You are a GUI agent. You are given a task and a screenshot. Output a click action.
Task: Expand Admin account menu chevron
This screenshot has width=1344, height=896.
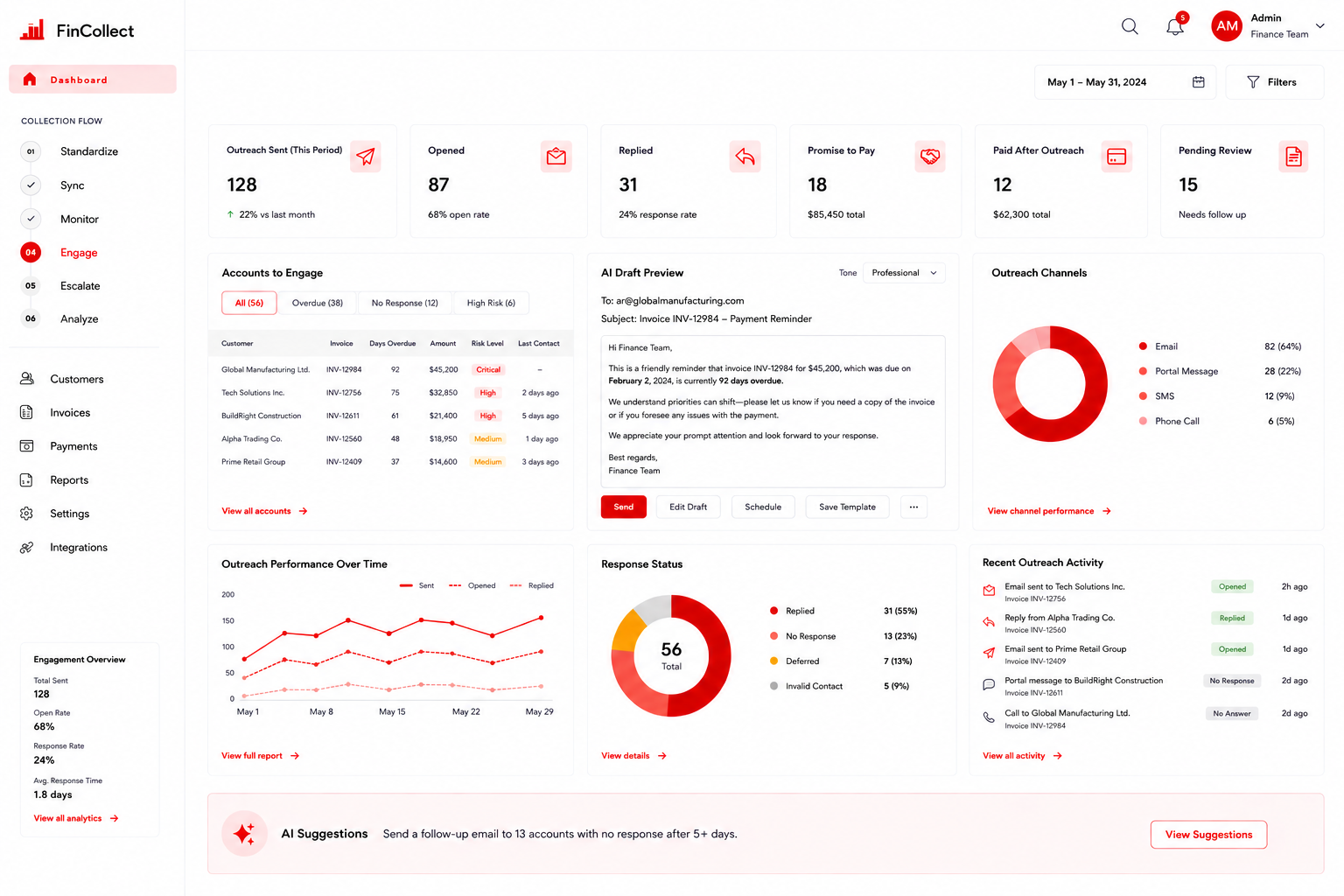(1319, 26)
